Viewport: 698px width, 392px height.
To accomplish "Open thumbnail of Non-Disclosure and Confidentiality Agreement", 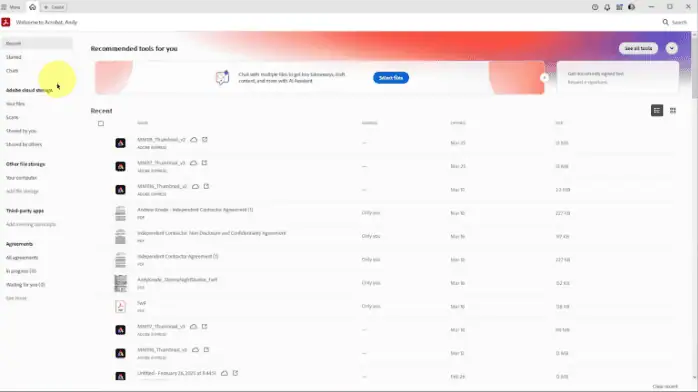I will pyautogui.click(x=120, y=236).
